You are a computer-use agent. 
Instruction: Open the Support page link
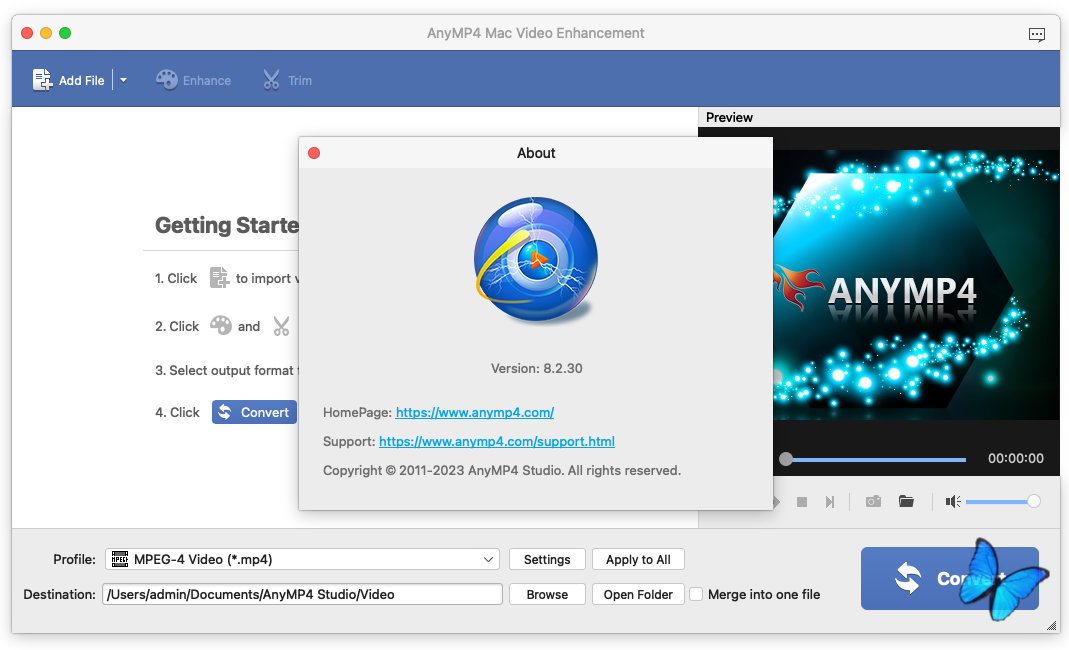click(496, 441)
